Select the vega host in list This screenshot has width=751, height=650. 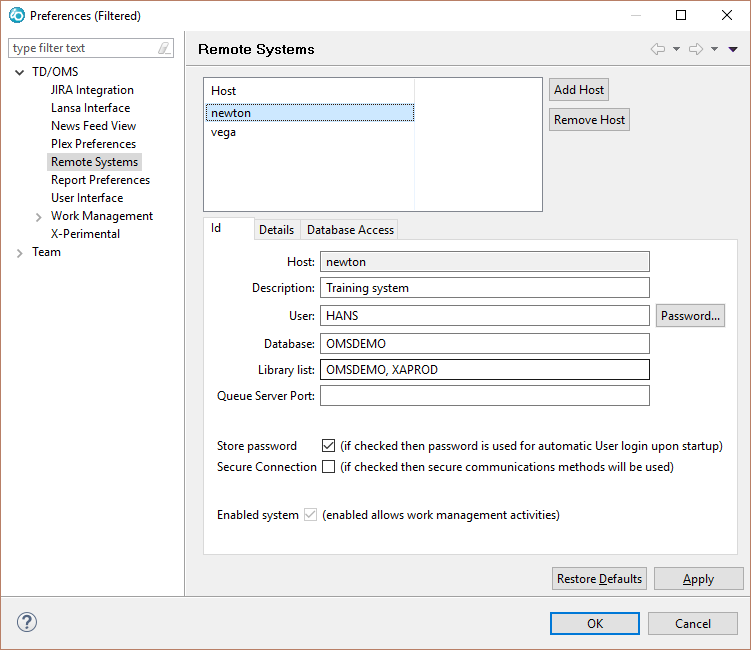[x=224, y=132]
